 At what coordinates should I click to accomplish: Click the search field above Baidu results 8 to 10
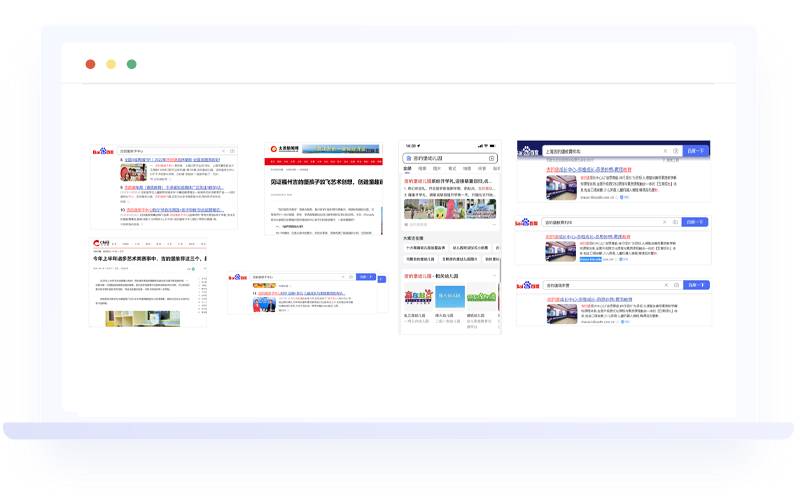[x=177, y=151]
